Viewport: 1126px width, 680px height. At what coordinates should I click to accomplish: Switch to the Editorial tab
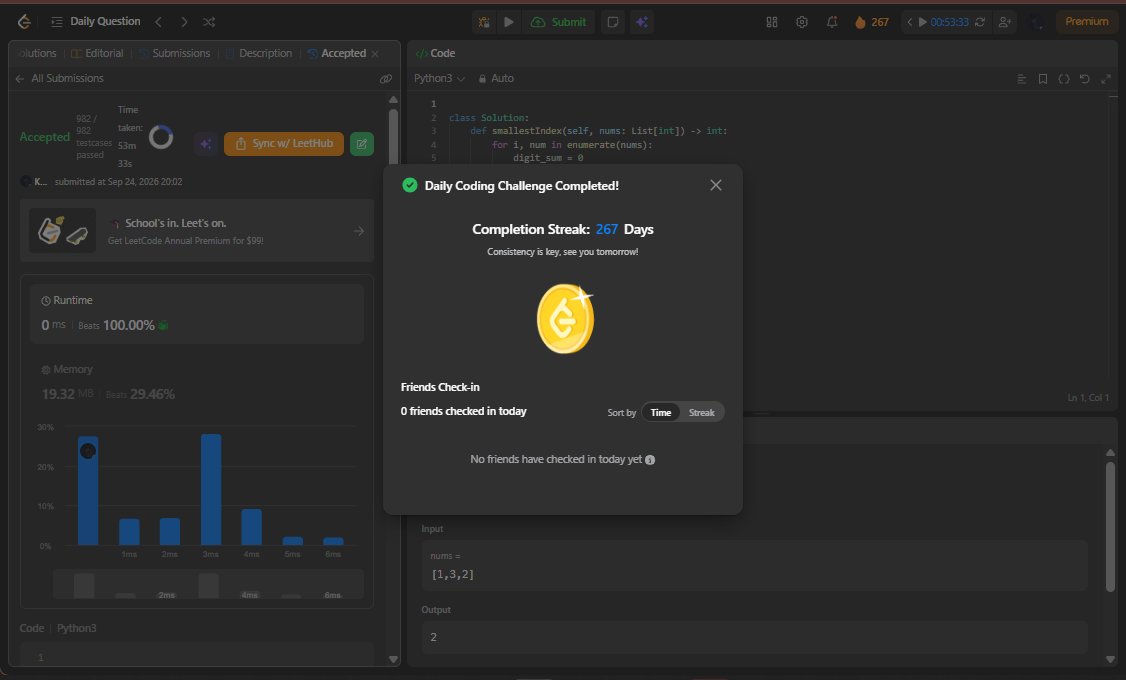pos(97,53)
